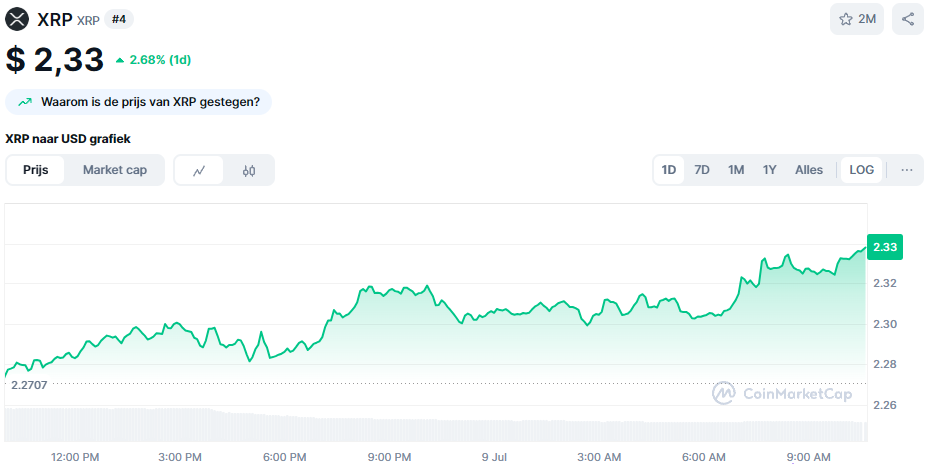This screenshot has width=926, height=464.
Task: Click the XRP coin logo icon
Action: pyautogui.click(x=17, y=19)
